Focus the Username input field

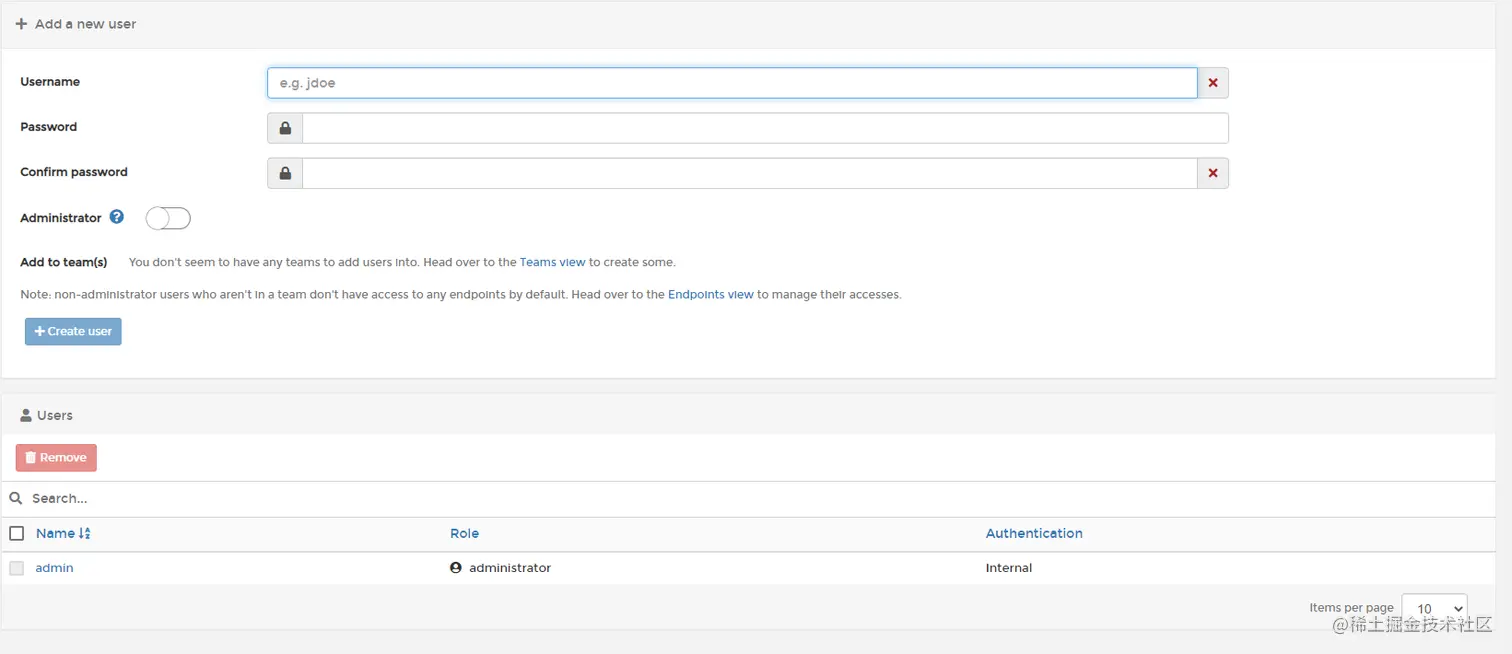click(732, 83)
